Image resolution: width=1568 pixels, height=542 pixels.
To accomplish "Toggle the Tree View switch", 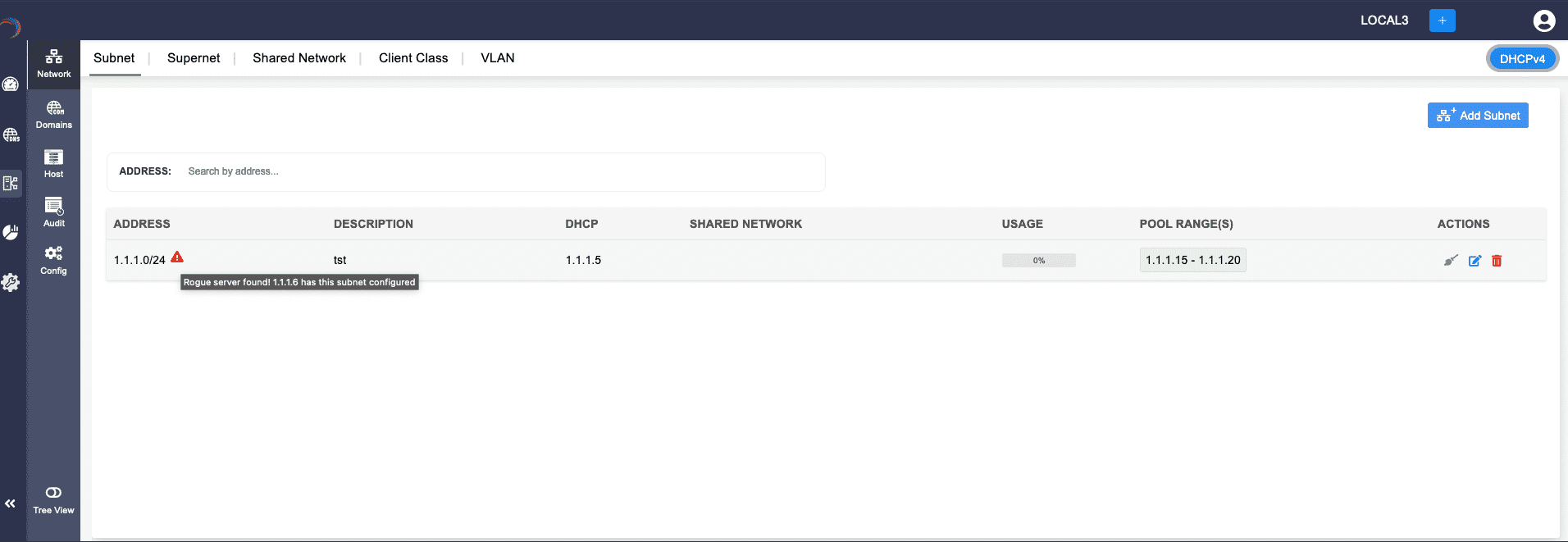I will click(53, 493).
